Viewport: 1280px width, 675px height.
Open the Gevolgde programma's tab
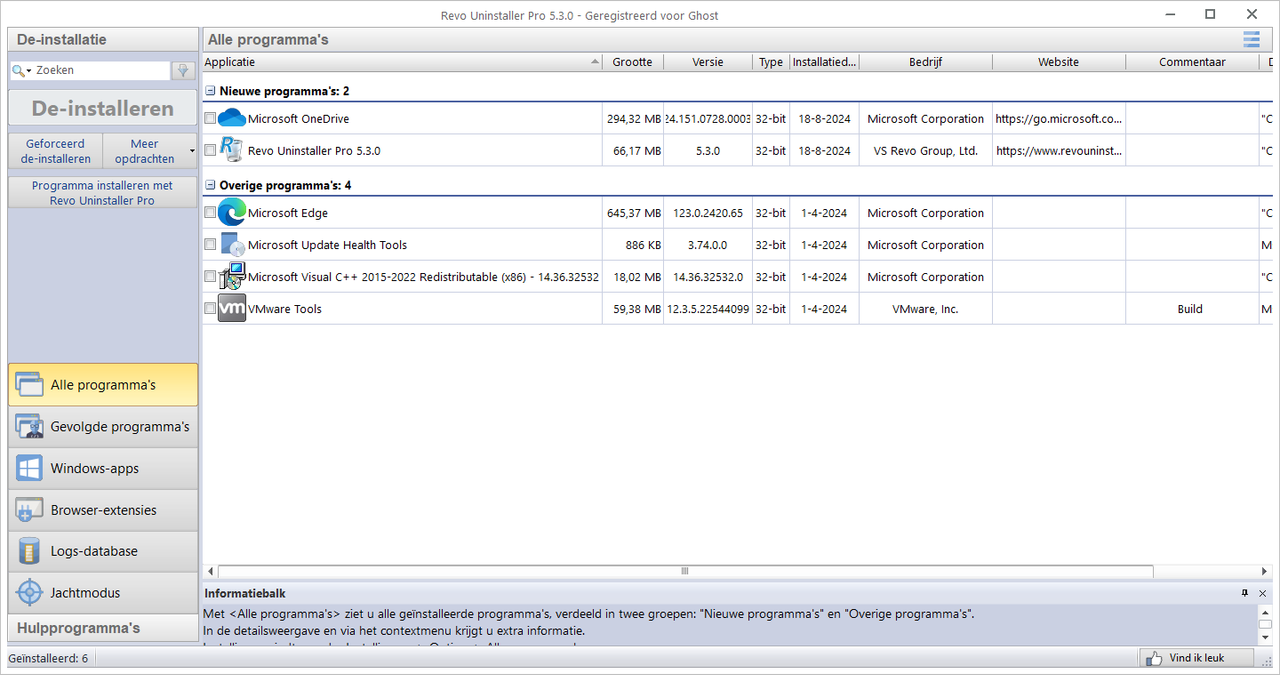pyautogui.click(x=103, y=427)
